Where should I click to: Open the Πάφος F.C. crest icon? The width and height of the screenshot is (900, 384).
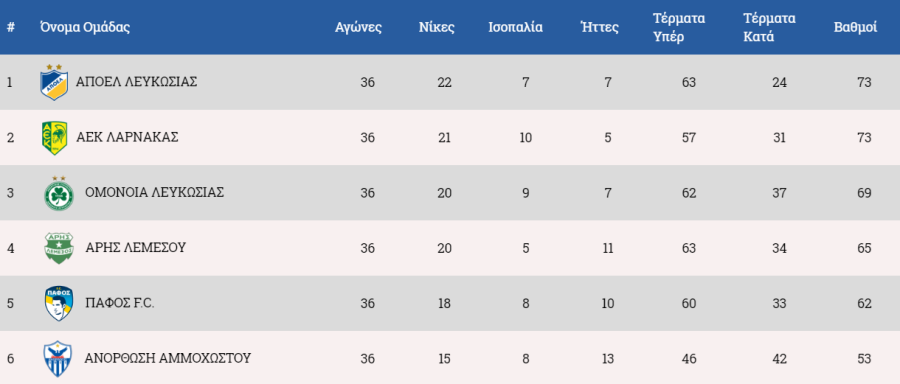click(x=59, y=303)
